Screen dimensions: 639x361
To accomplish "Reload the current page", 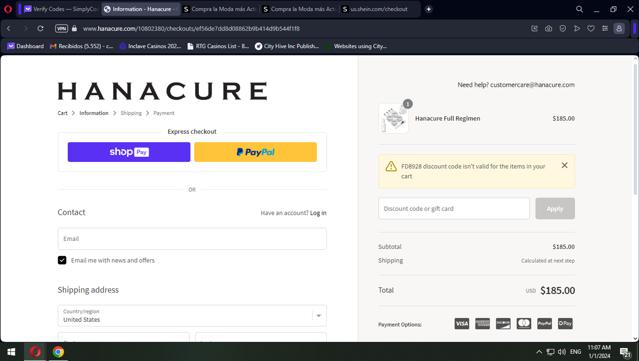I will (x=40, y=29).
